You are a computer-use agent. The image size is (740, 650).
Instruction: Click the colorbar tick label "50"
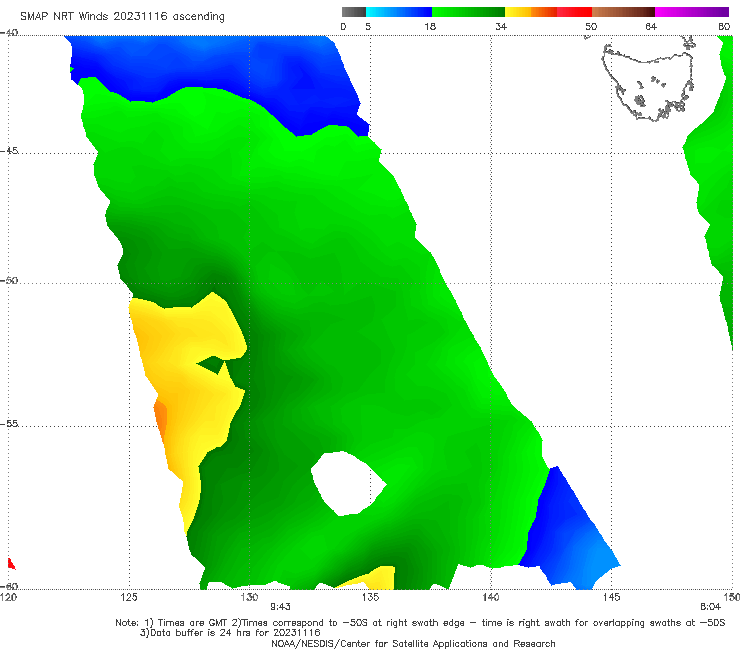(591, 26)
